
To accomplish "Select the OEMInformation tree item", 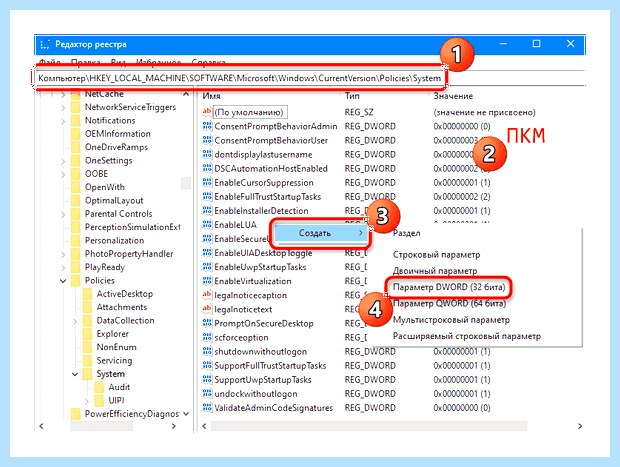I will pos(117,134).
